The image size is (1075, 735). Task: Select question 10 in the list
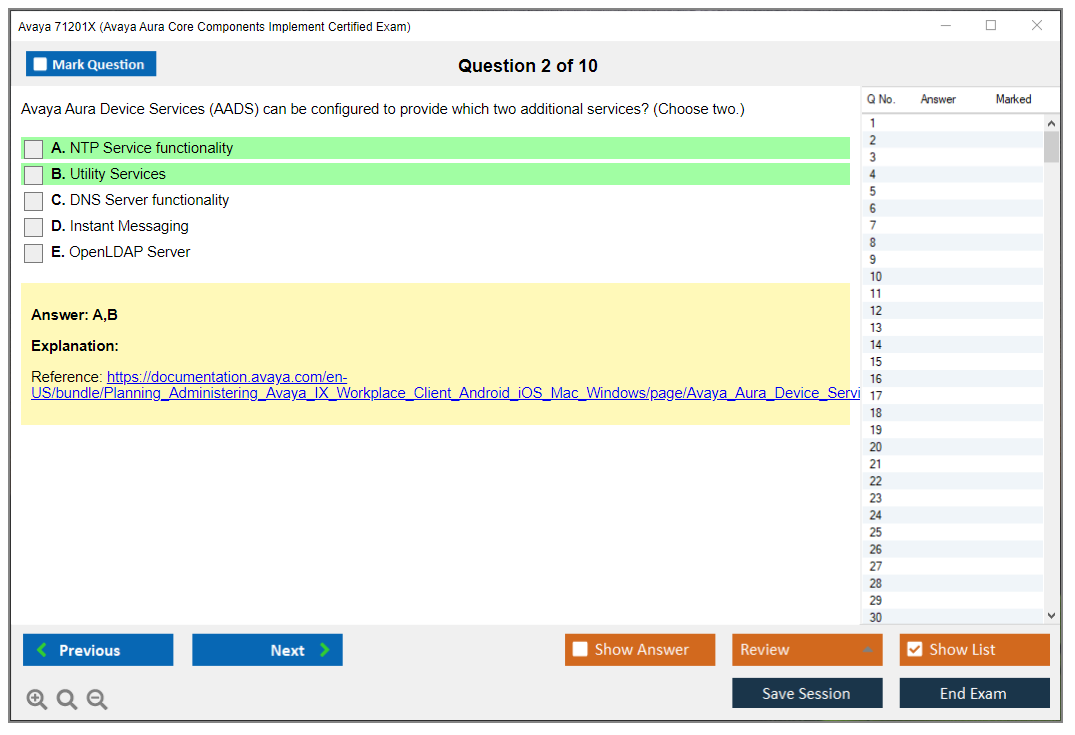[876, 277]
